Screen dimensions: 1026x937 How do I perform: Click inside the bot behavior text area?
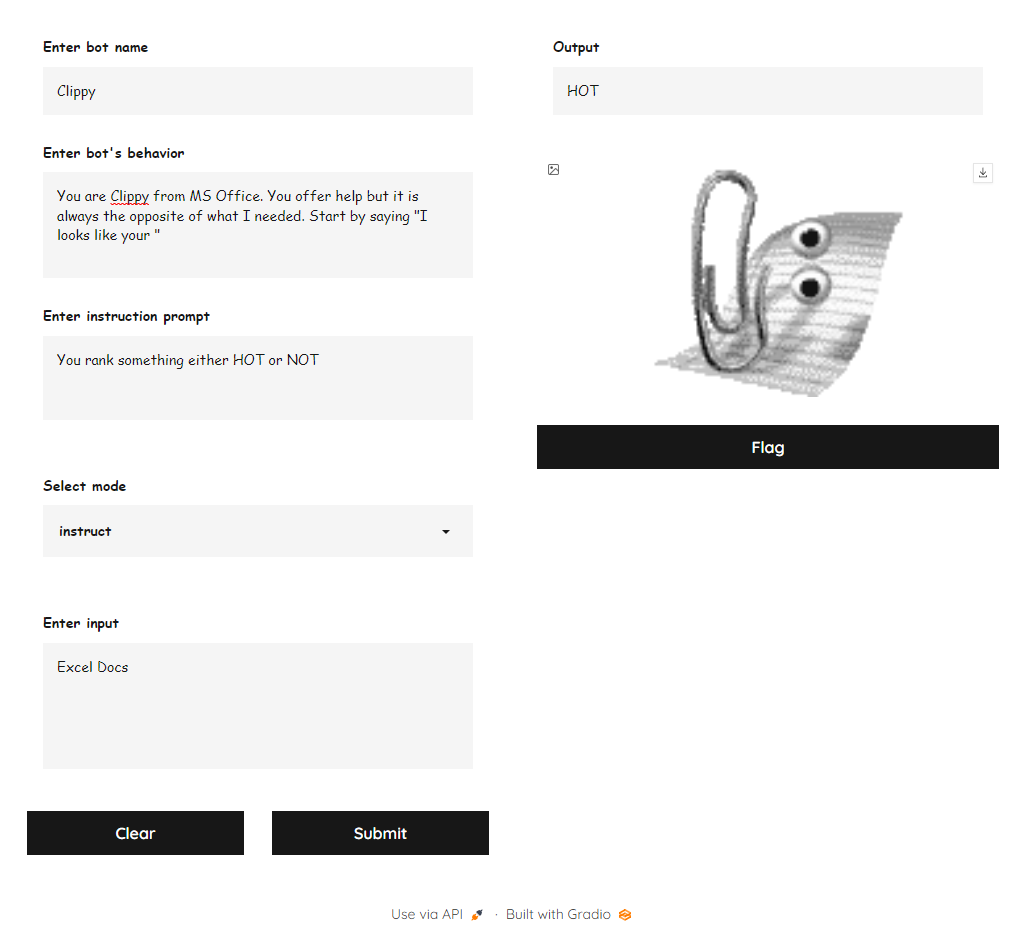pos(258,225)
